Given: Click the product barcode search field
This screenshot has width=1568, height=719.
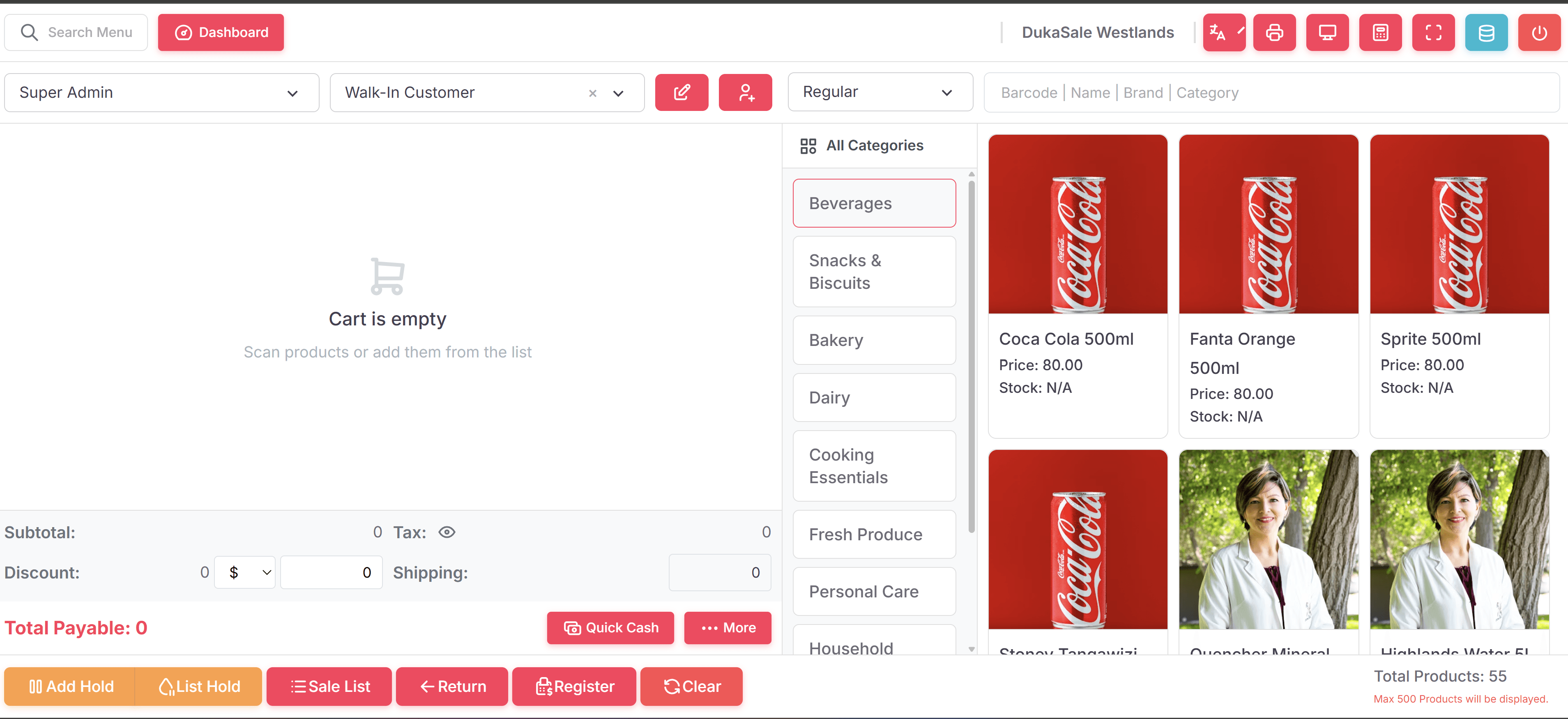Looking at the screenshot, I should (1271, 92).
